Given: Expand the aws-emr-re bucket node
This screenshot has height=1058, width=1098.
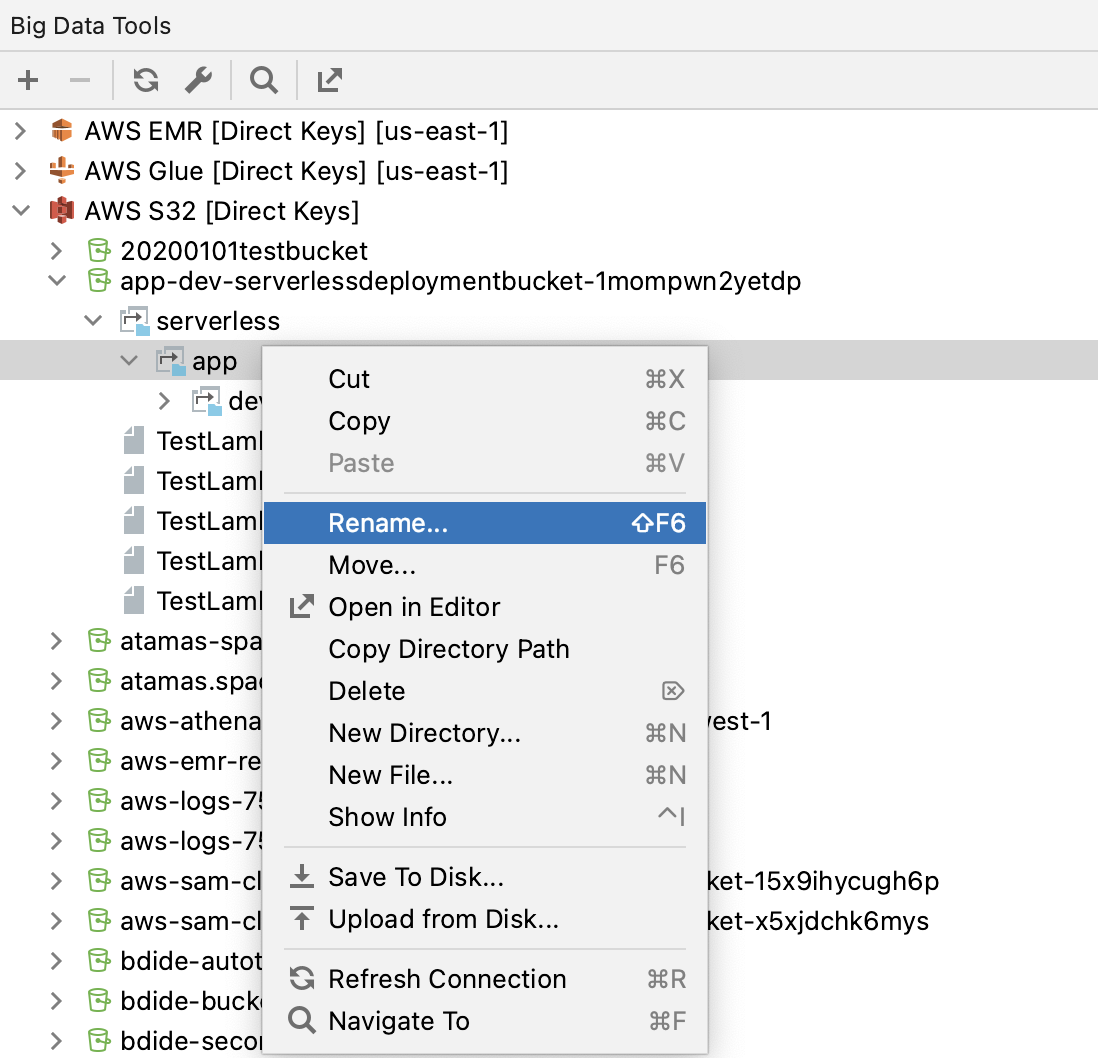Looking at the screenshot, I should (57, 760).
